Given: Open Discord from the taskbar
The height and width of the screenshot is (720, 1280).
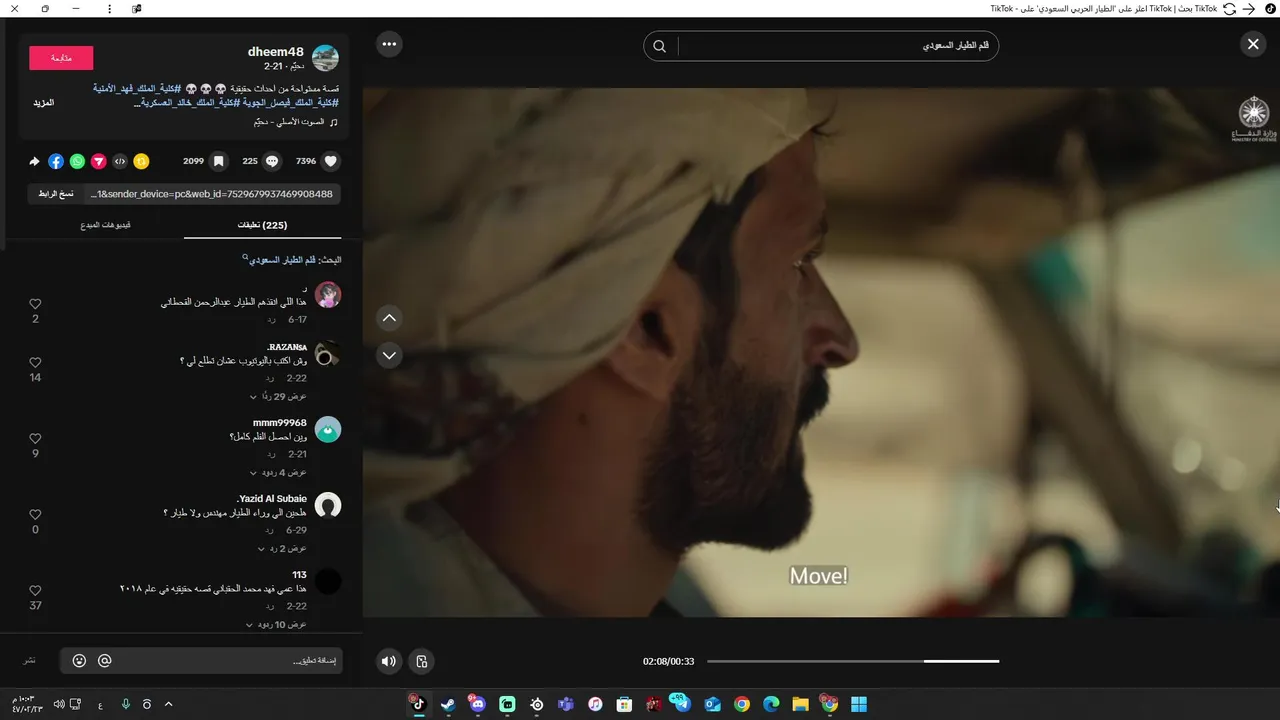Looking at the screenshot, I should pyautogui.click(x=477, y=704).
